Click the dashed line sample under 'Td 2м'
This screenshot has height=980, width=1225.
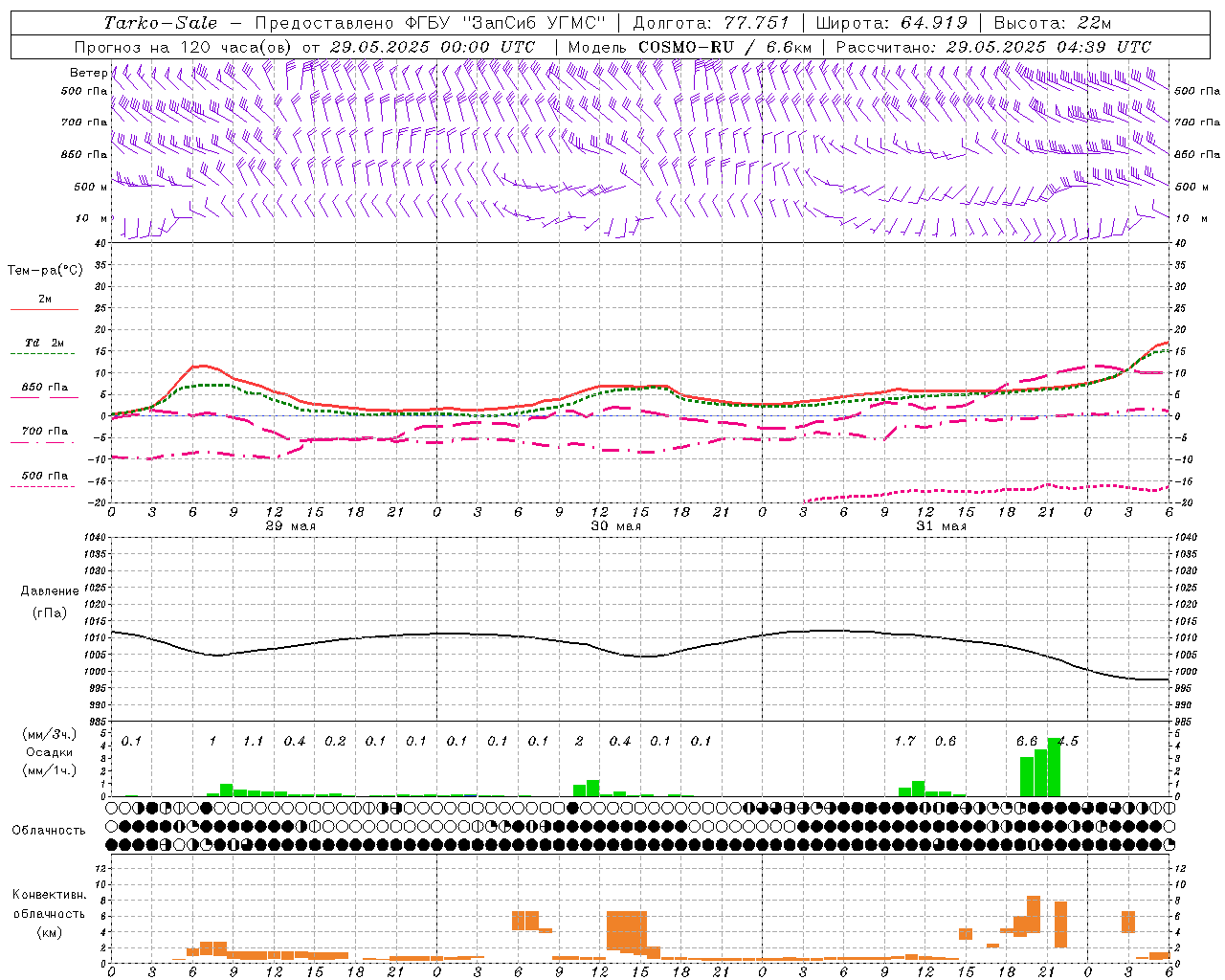click(42, 354)
